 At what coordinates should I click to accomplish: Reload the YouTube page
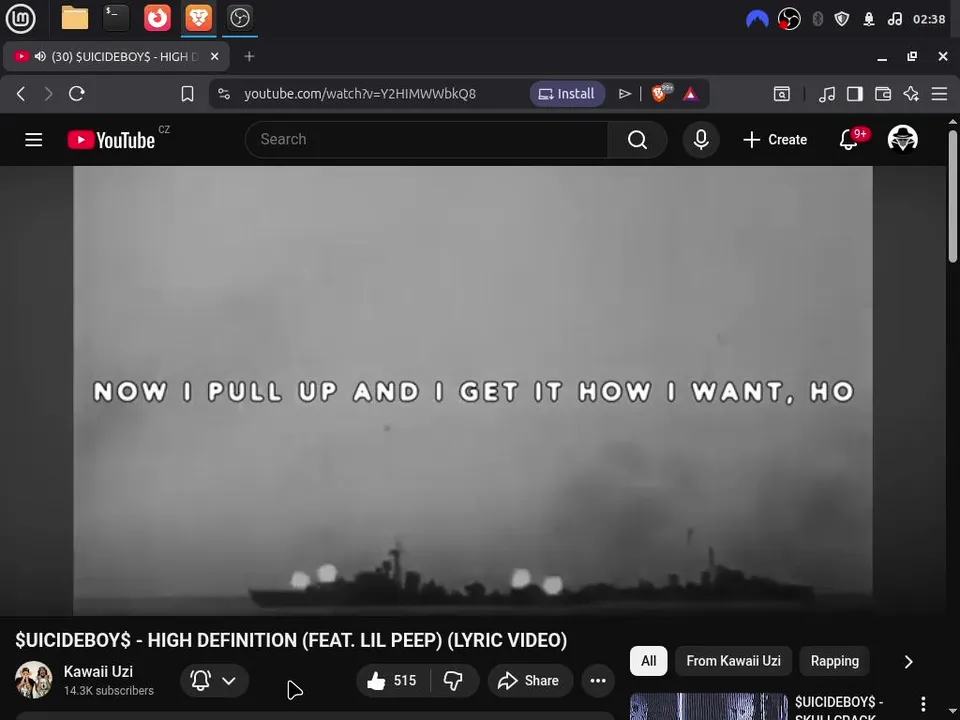point(77,94)
